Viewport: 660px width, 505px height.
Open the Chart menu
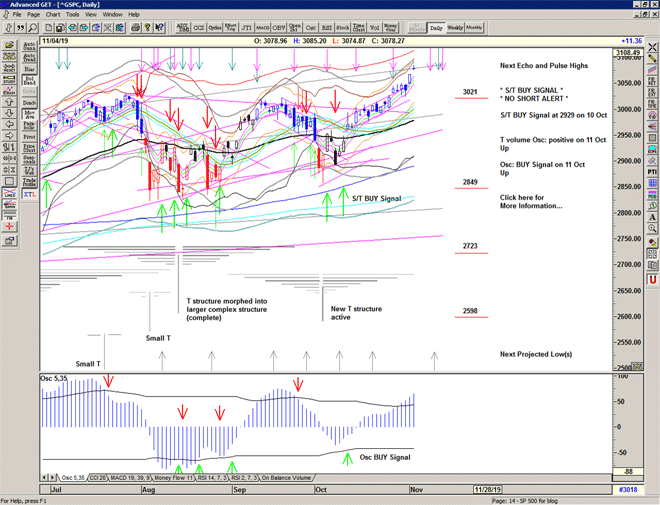click(x=54, y=15)
